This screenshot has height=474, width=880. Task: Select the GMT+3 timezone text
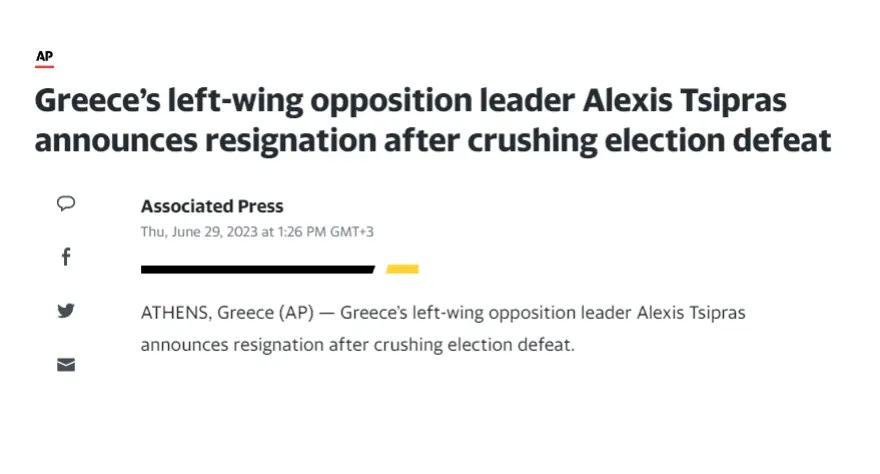(x=351, y=232)
